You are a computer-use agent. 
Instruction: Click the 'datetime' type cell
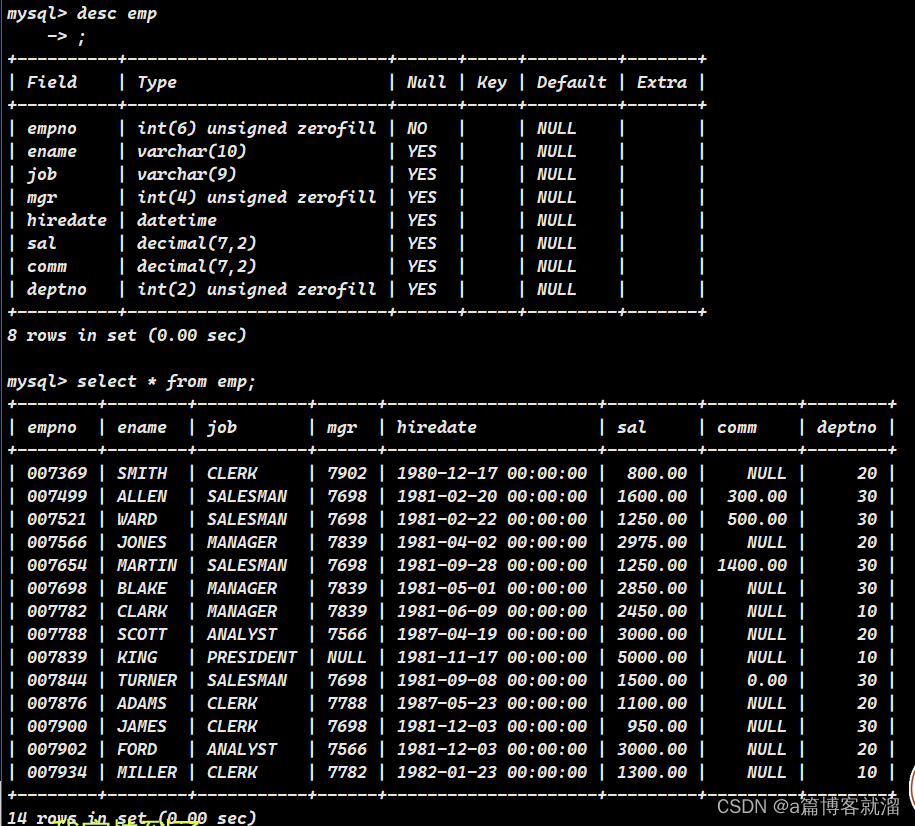click(x=177, y=220)
